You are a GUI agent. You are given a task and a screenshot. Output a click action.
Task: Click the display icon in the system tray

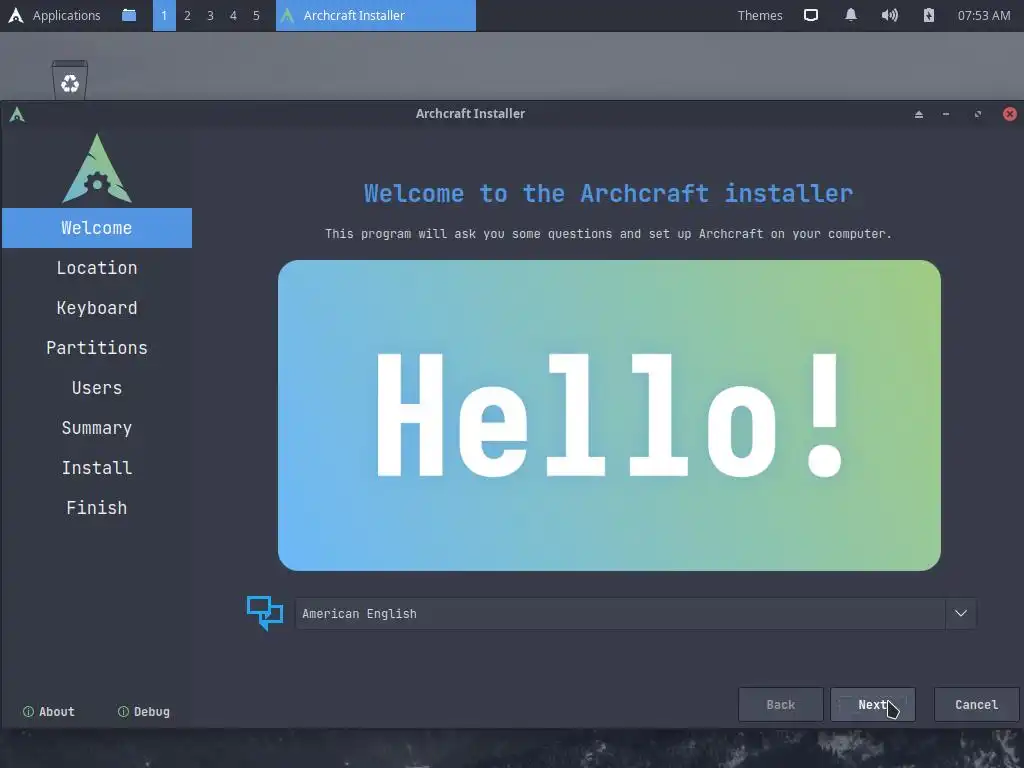(810, 15)
